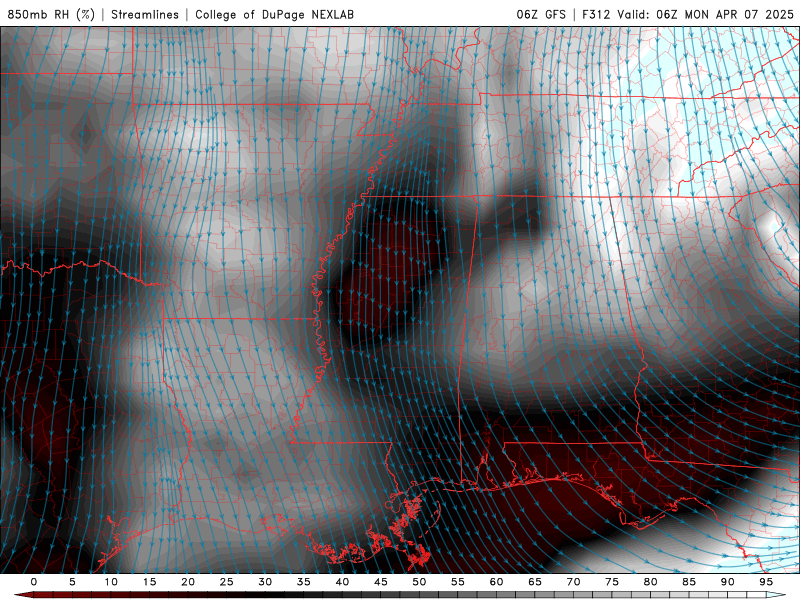Viewport: 800px width, 600px height.
Task: Click the scale value 55
Action: 458,582
